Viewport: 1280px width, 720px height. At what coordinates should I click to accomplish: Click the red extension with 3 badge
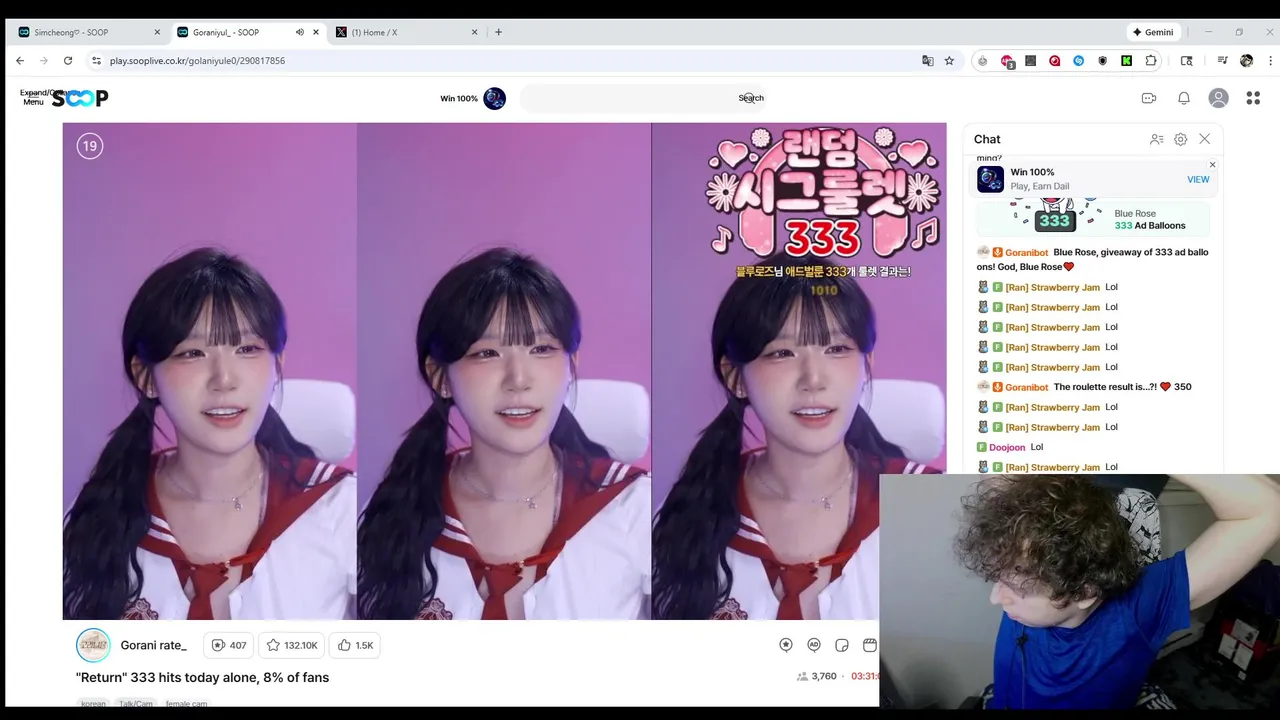point(1007,61)
